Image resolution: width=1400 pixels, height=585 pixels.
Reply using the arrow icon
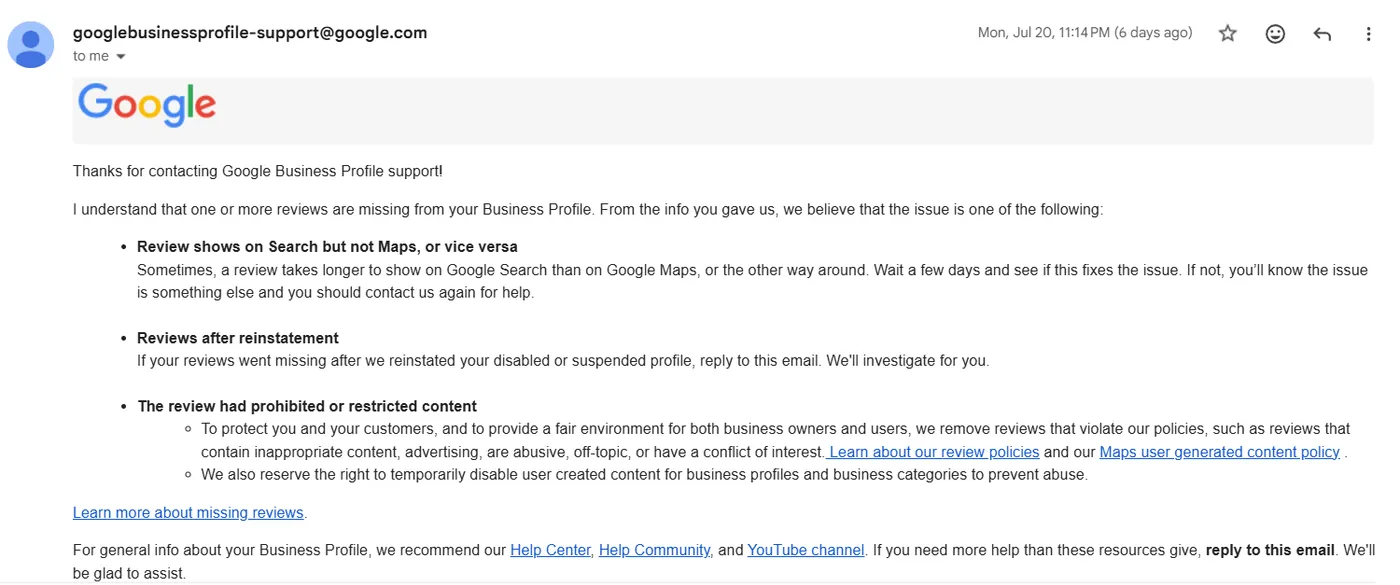click(1322, 34)
